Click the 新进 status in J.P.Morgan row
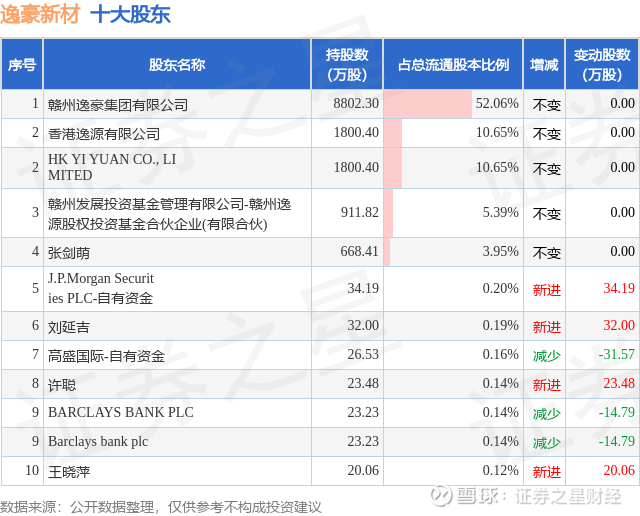The height and width of the screenshot is (516, 640). coord(547,289)
